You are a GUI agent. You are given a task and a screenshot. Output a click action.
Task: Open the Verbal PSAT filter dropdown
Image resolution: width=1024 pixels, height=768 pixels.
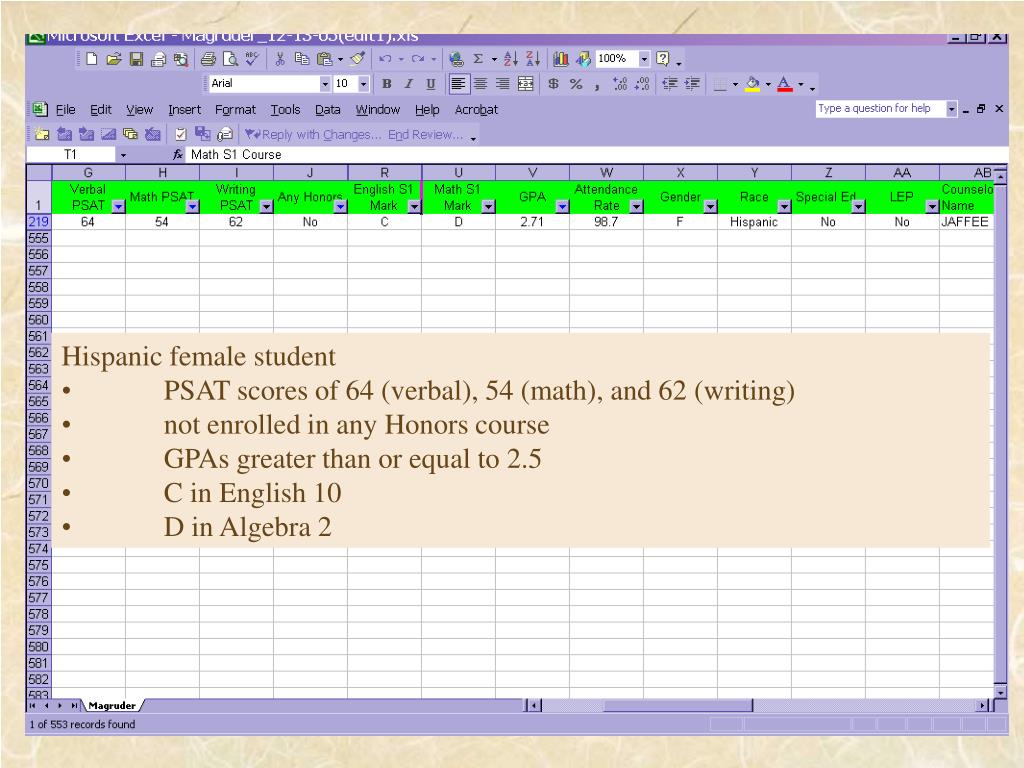(x=118, y=206)
